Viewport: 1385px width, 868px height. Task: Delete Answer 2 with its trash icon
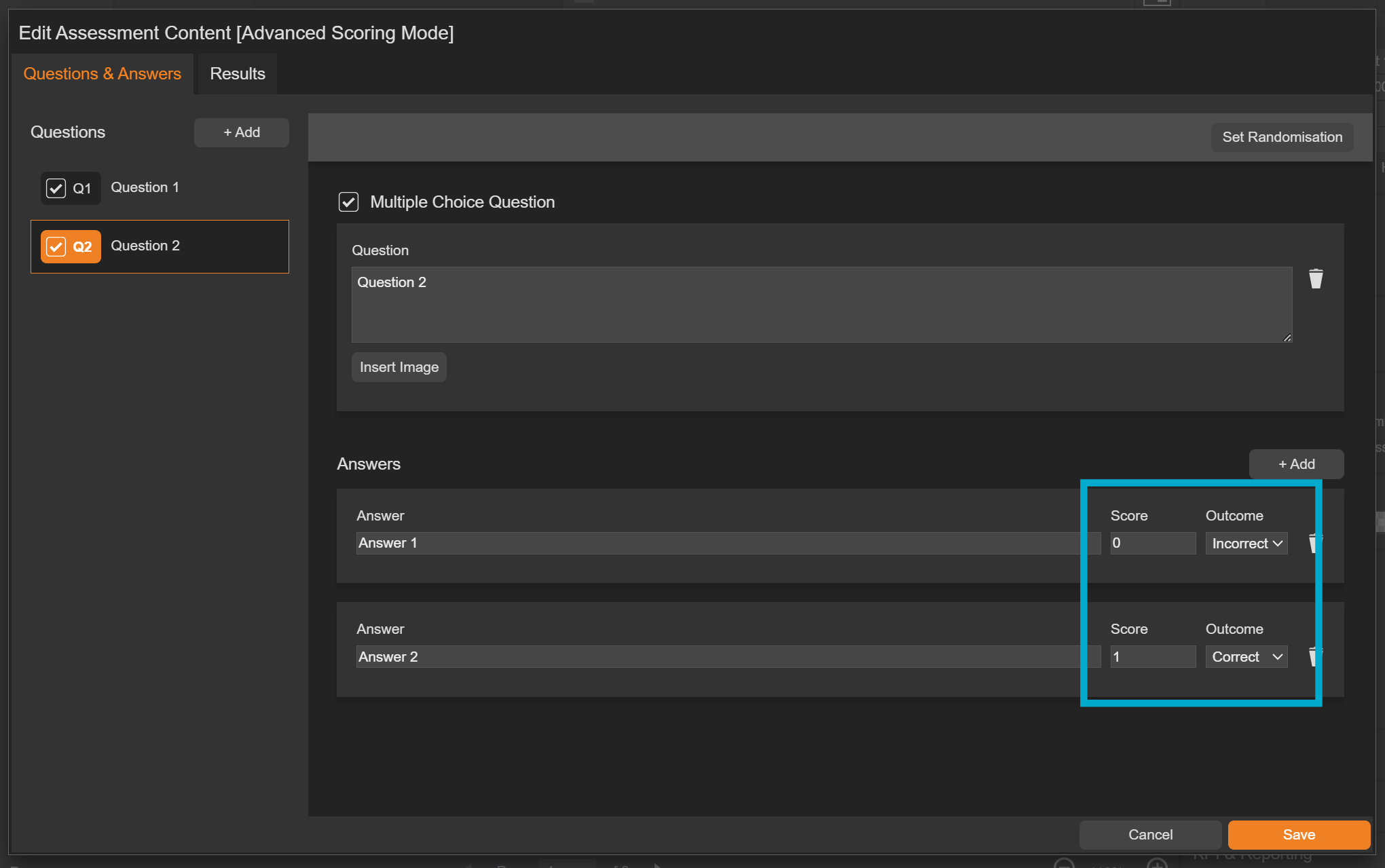(1314, 656)
